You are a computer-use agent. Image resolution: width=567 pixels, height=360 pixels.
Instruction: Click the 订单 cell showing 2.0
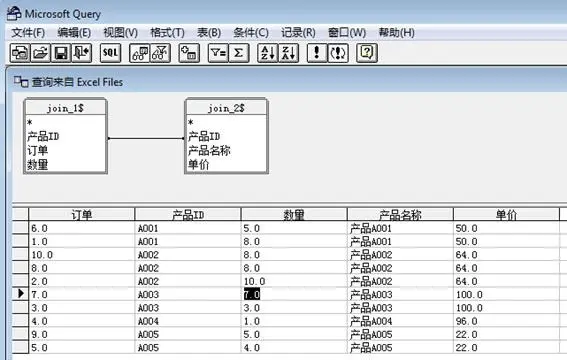point(82,281)
